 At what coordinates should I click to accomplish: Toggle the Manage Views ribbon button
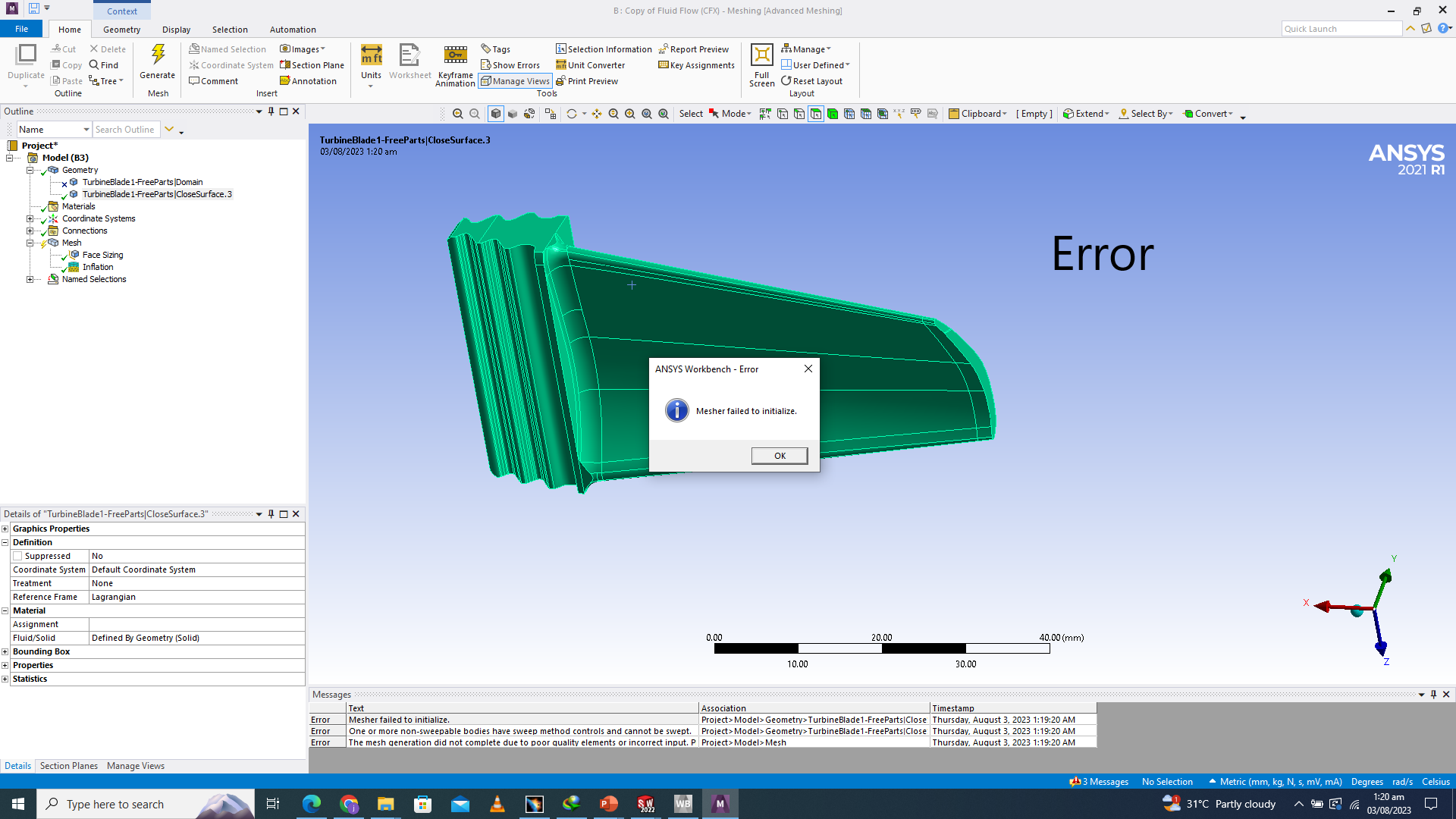pos(515,81)
